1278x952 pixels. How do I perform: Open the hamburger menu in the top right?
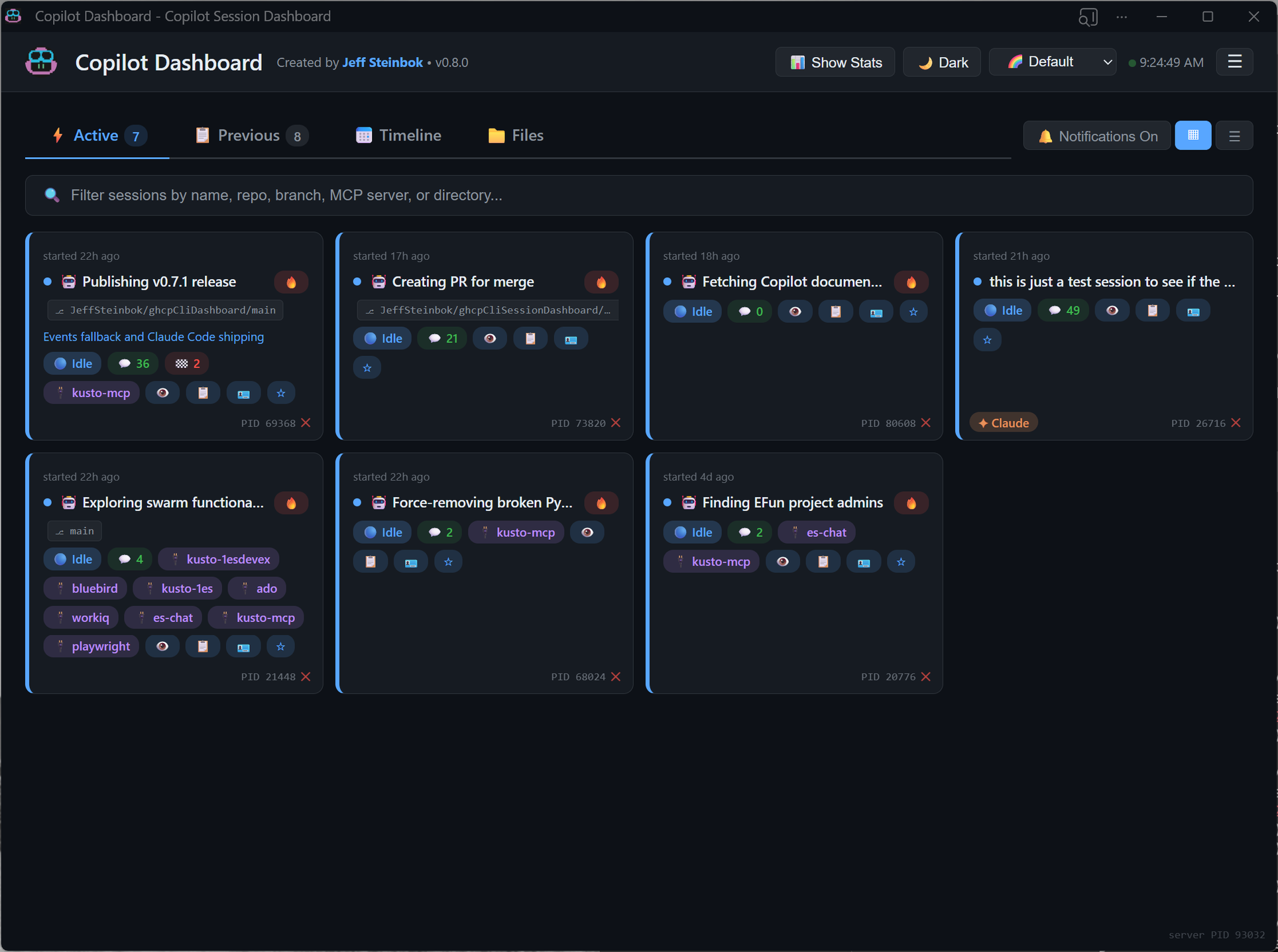(1234, 62)
